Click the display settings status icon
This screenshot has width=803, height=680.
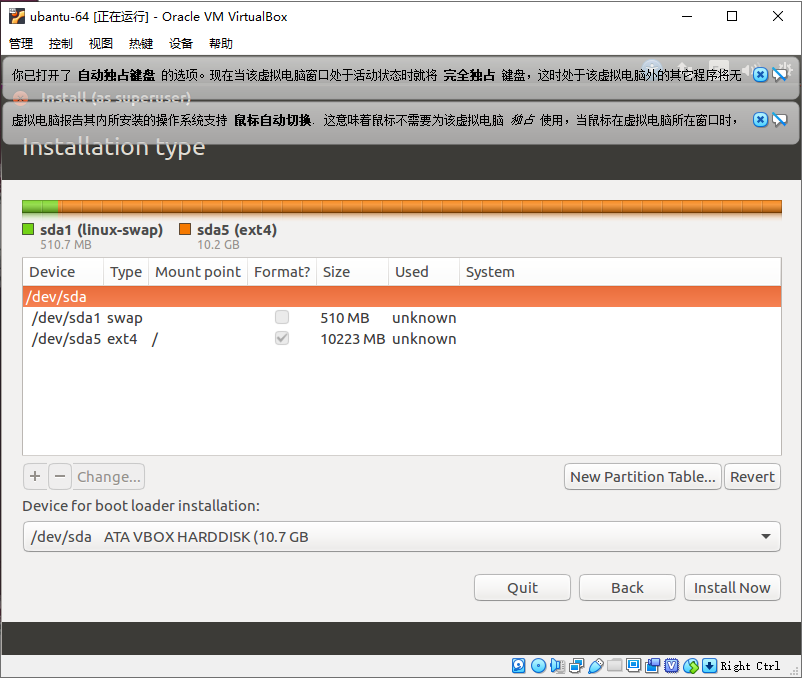point(632,666)
